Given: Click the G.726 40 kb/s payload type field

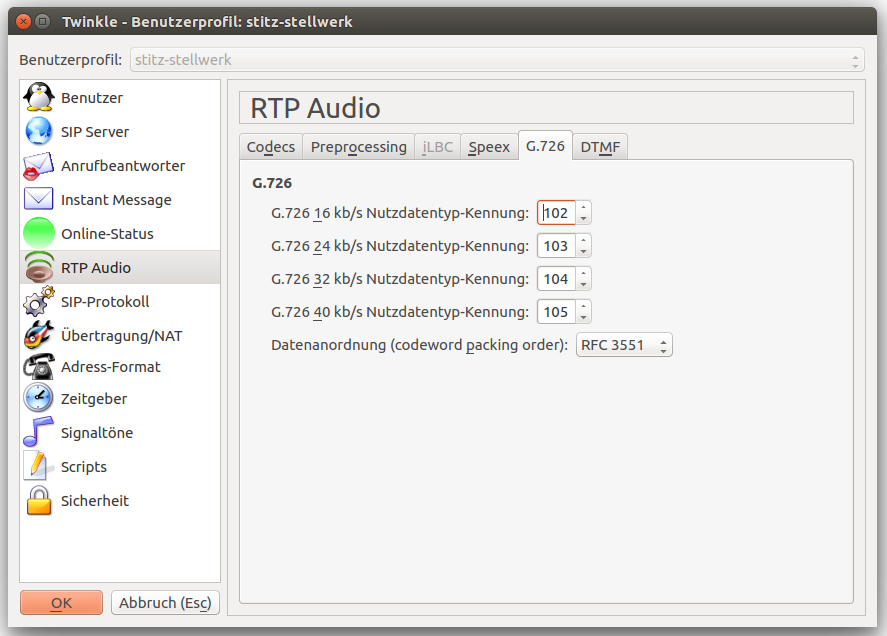Looking at the screenshot, I should tap(556, 311).
